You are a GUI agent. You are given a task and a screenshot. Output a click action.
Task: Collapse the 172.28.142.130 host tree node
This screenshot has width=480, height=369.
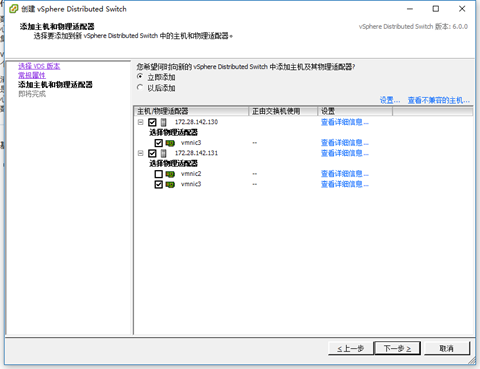141,122
